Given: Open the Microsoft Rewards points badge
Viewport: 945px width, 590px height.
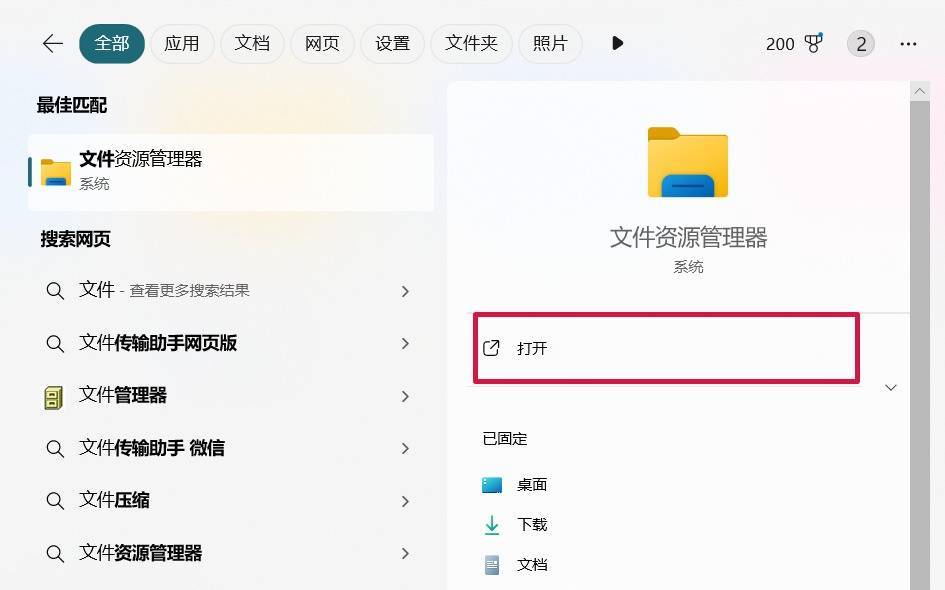Looking at the screenshot, I should (x=793, y=43).
